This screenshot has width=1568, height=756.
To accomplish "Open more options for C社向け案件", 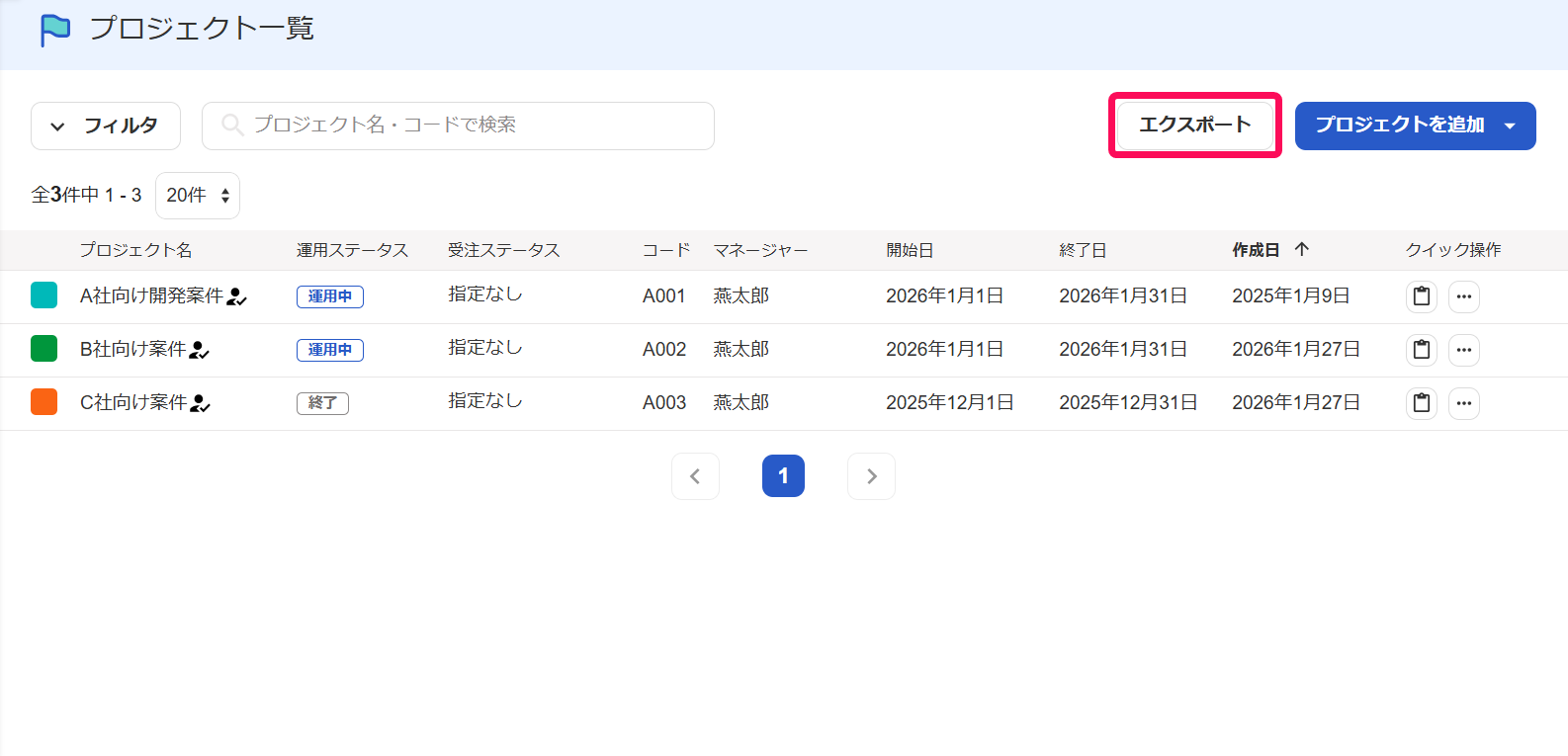I will click(x=1464, y=403).
